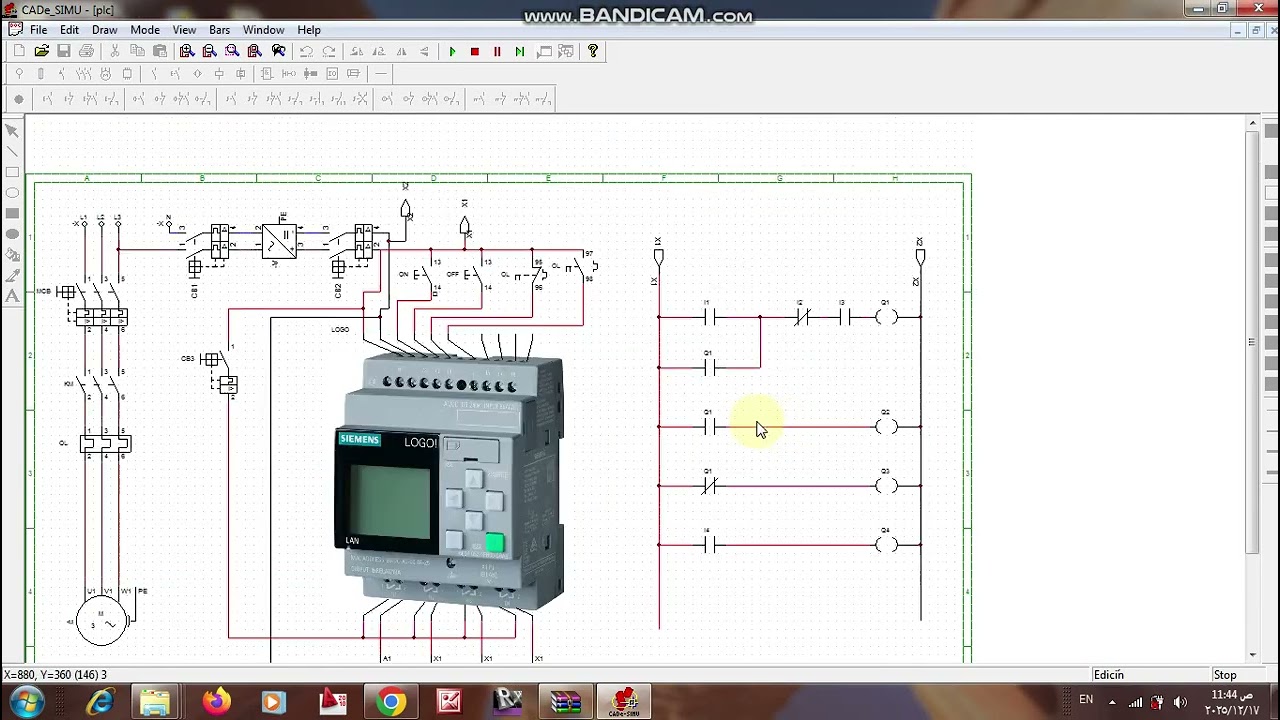Select the paint bucket fill tool
This screenshot has height=720, width=1280.
12,255
